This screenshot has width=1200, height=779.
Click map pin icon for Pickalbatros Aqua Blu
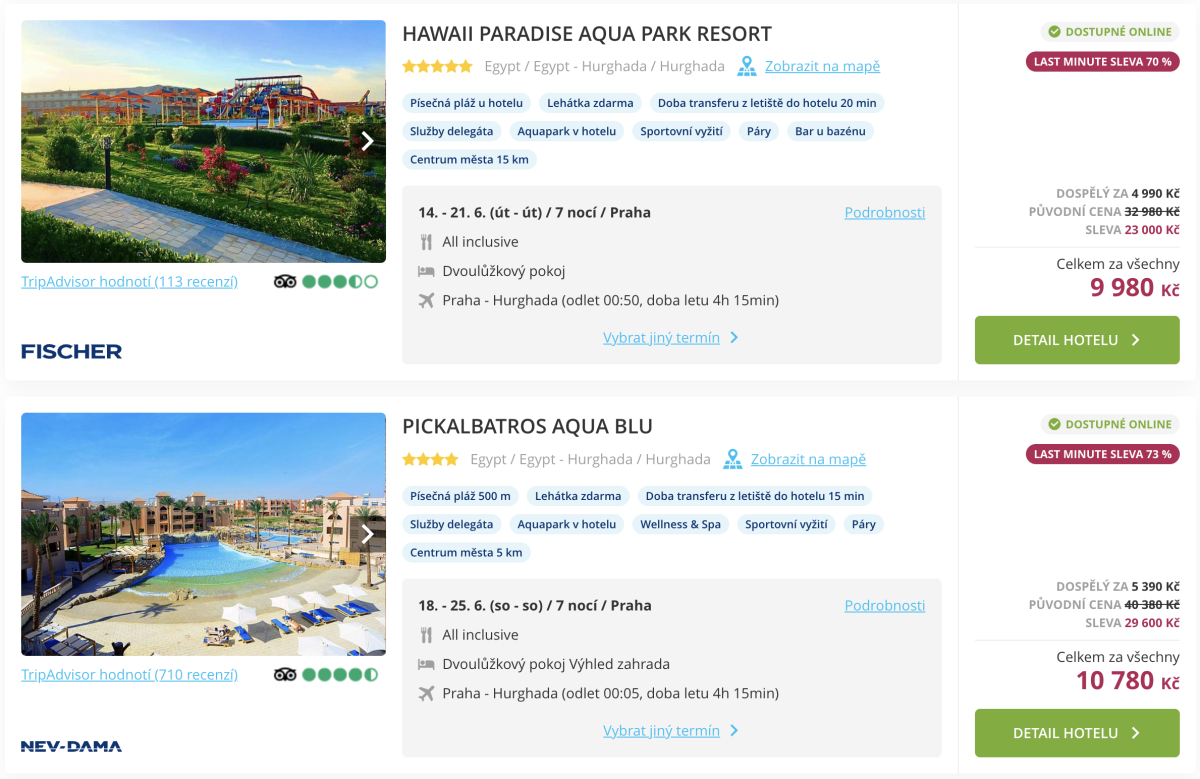(x=732, y=460)
